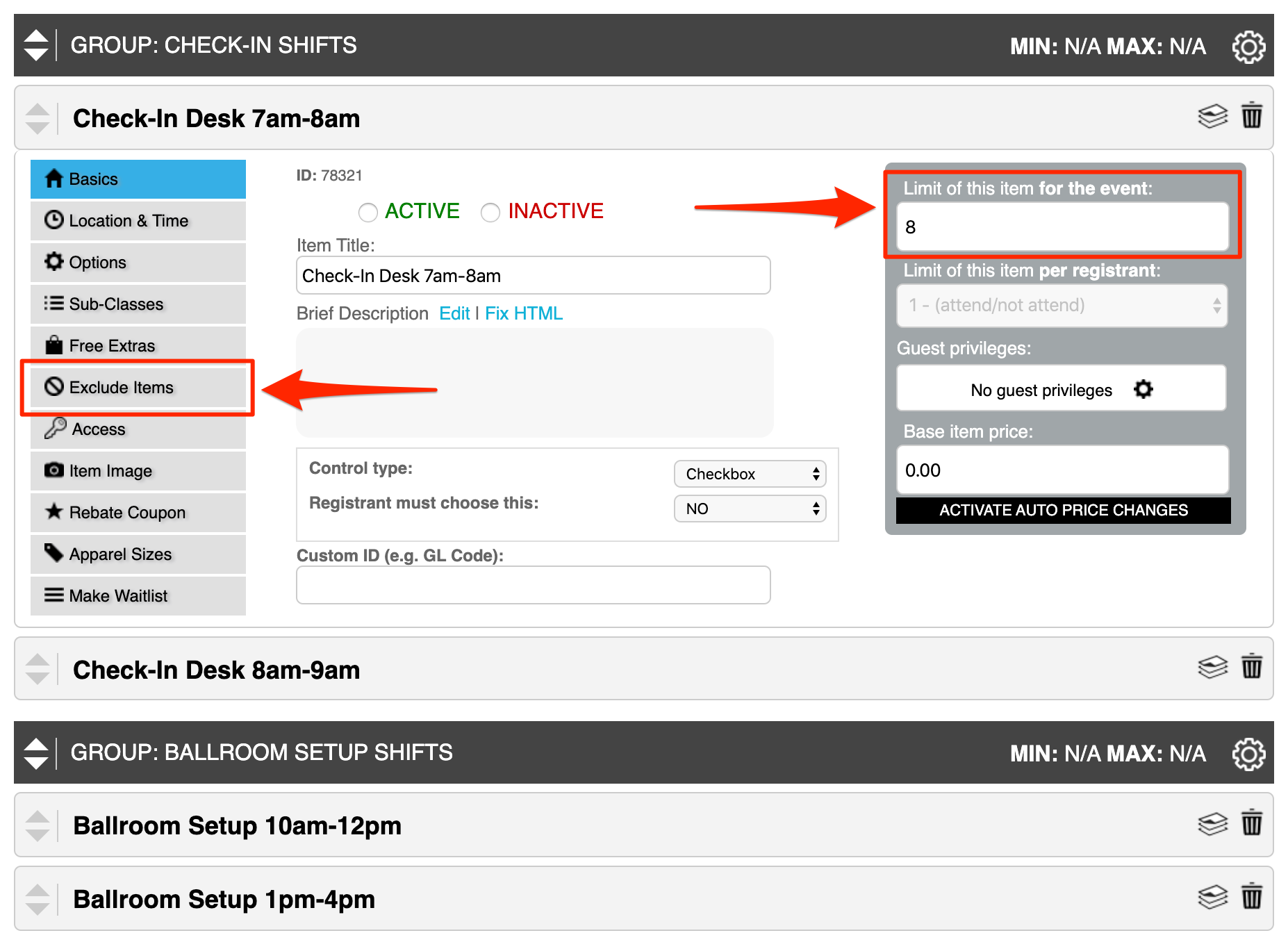Click Activate Auto Price Changes button
Screen dimensions: 1288x949
[x=1063, y=510]
